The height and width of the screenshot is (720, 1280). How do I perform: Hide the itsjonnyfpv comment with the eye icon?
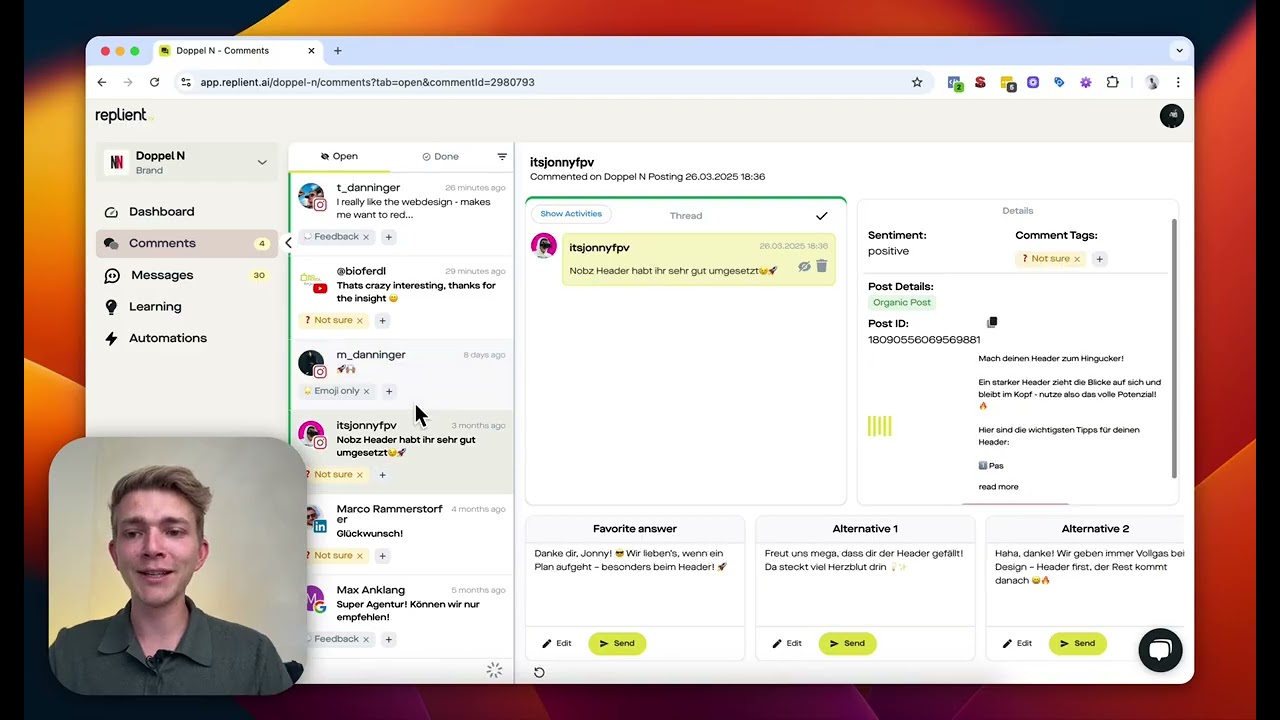click(804, 267)
